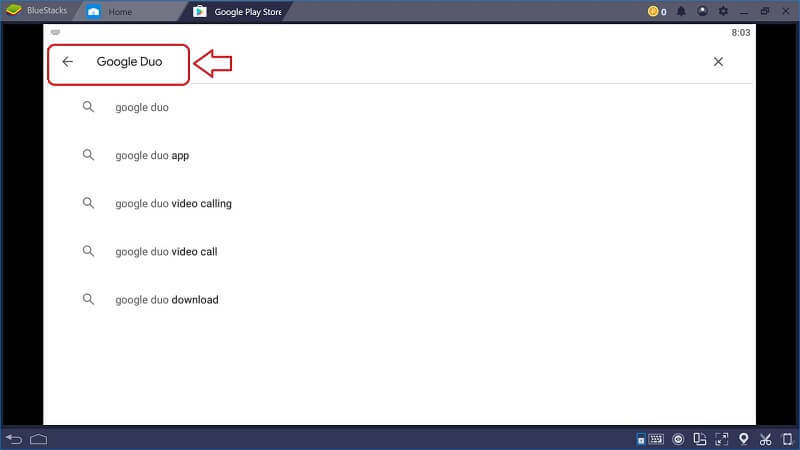Clear the search text with the X
The height and width of the screenshot is (450, 800).
coord(718,62)
